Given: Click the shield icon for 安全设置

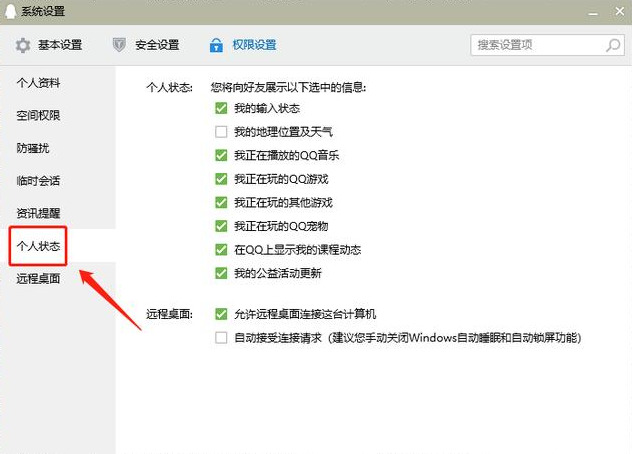Looking at the screenshot, I should [x=119, y=45].
